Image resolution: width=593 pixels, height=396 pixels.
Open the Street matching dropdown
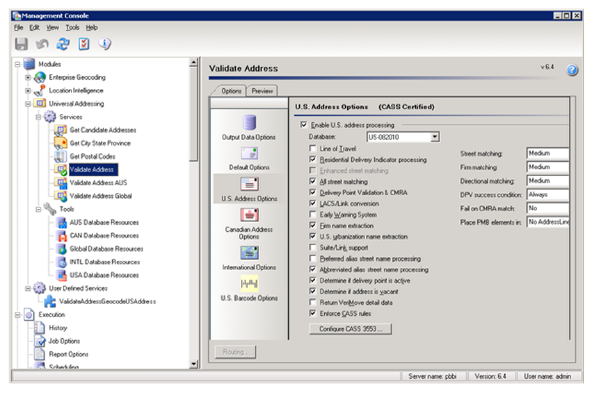pyautogui.click(x=548, y=153)
